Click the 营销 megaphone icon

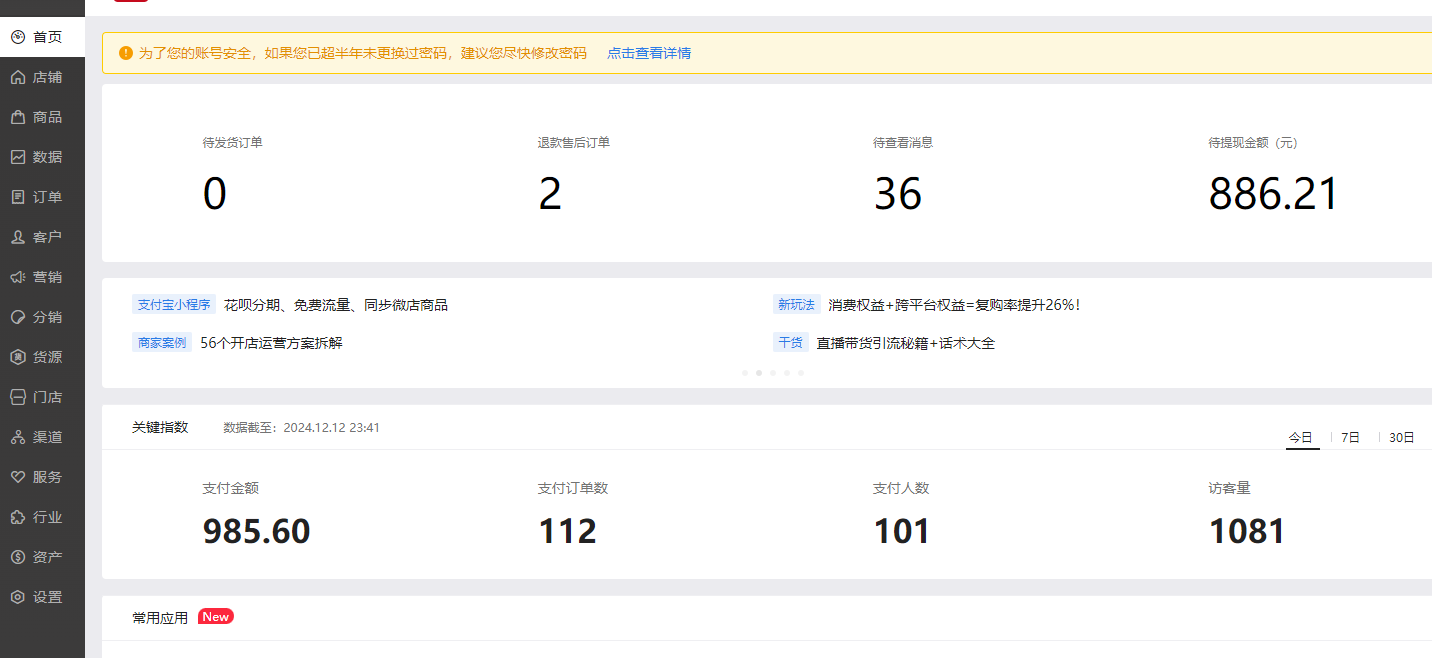point(17,277)
